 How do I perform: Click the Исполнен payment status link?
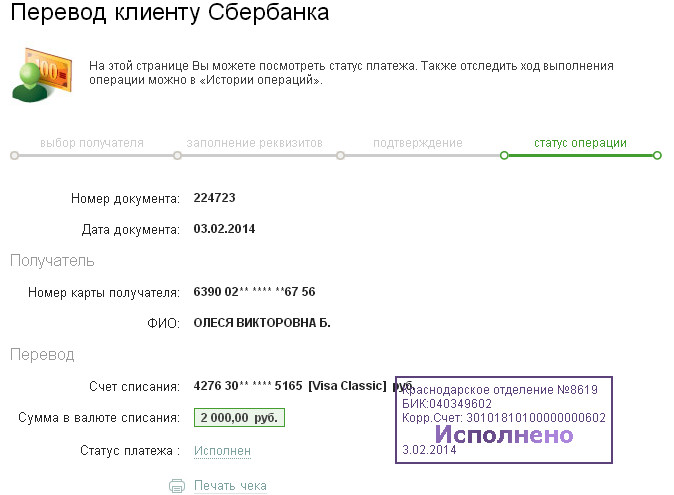coord(222,451)
